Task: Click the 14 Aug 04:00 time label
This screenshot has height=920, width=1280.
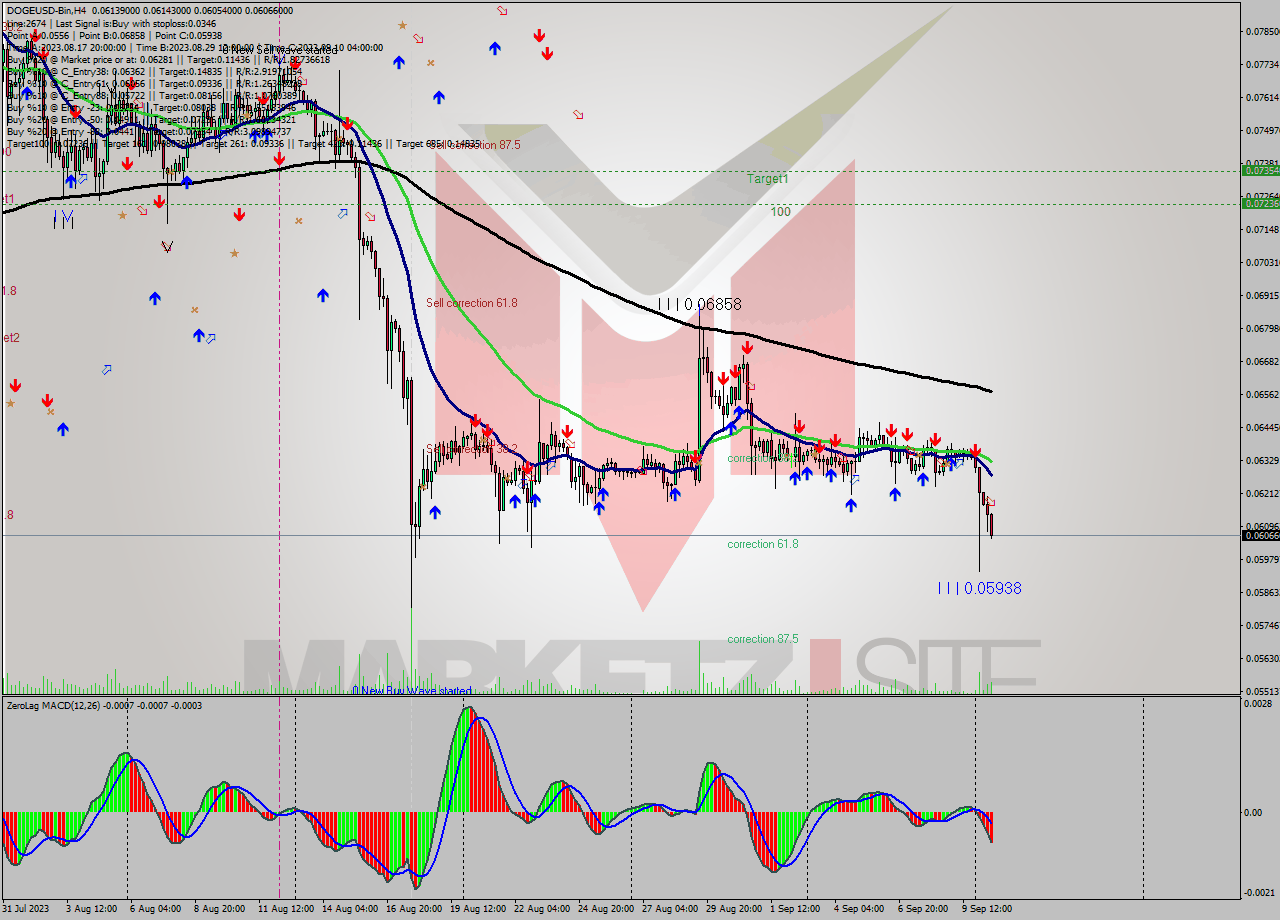Action: [x=350, y=909]
